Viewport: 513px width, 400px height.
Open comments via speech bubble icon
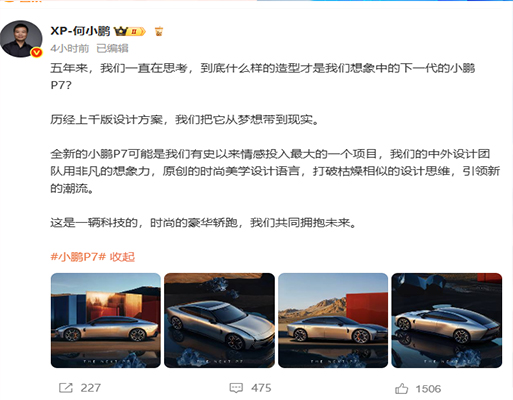(236, 388)
